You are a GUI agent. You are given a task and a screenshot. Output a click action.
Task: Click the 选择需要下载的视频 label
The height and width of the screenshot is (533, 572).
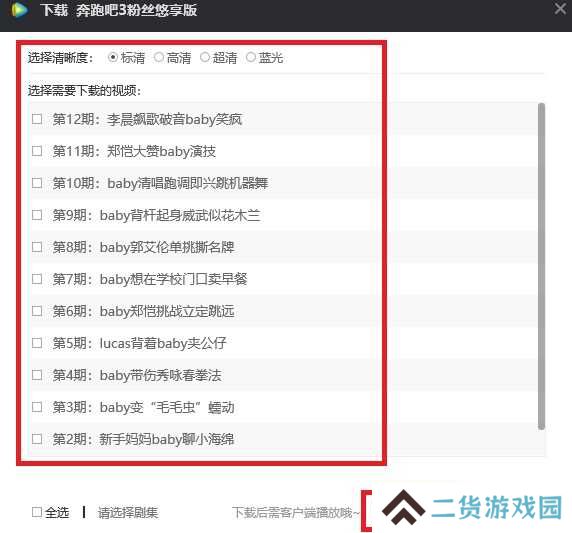click(84, 90)
